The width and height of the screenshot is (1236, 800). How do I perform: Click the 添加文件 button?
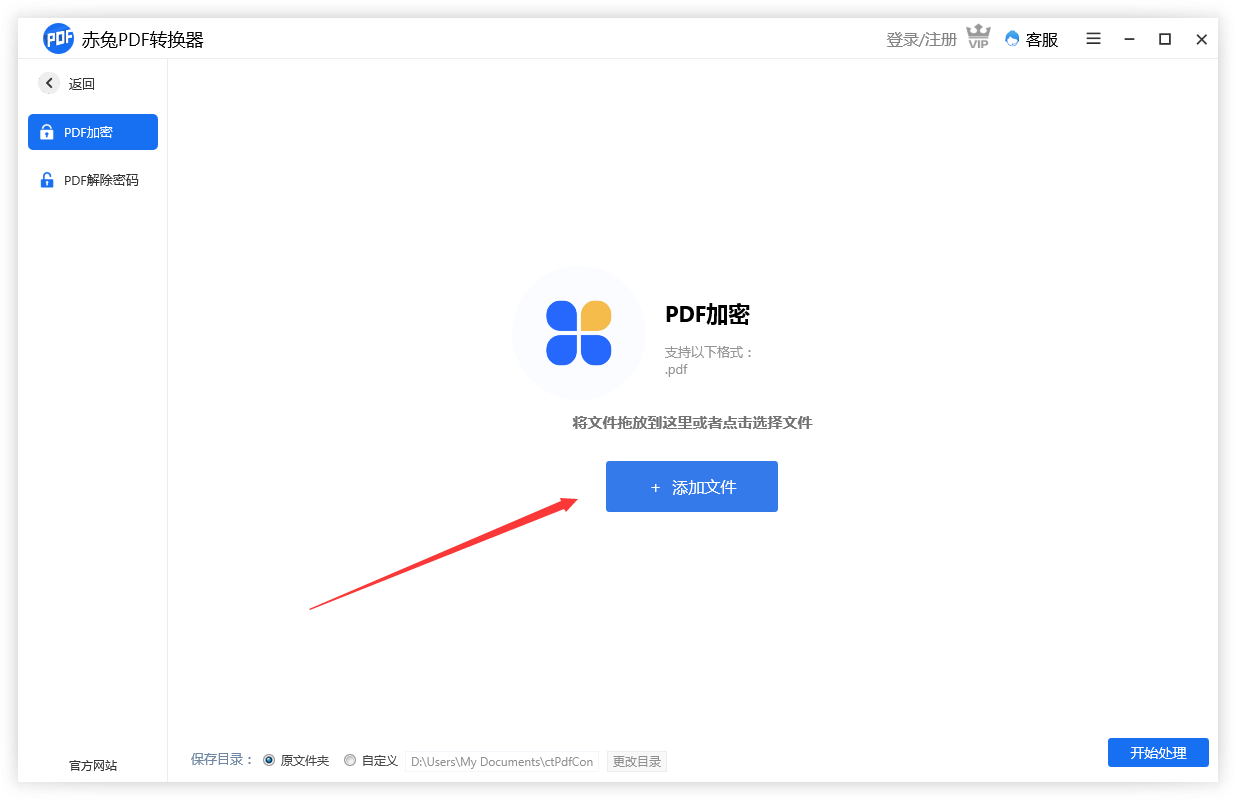(x=691, y=487)
